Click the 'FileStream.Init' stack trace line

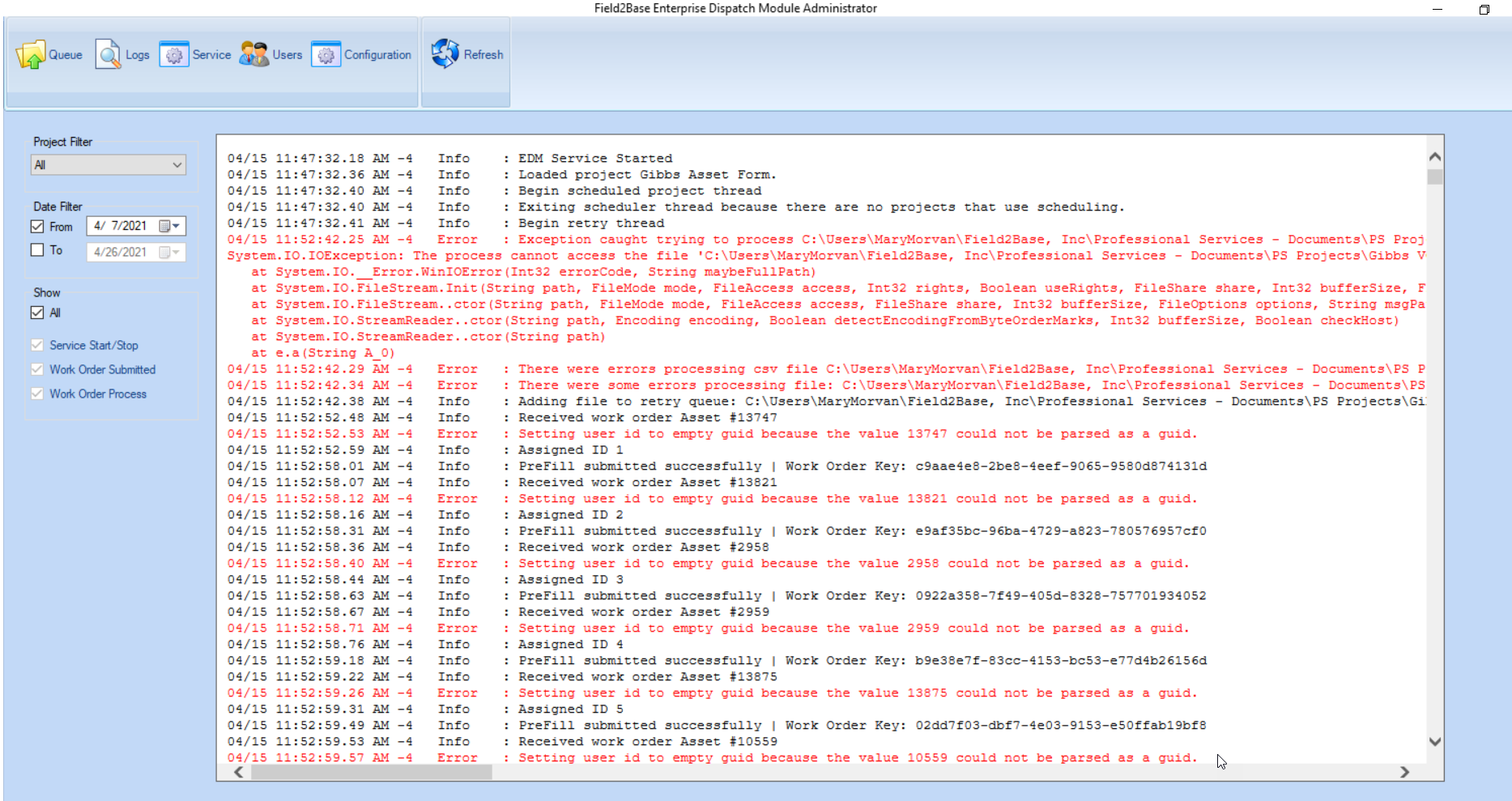tap(838, 288)
